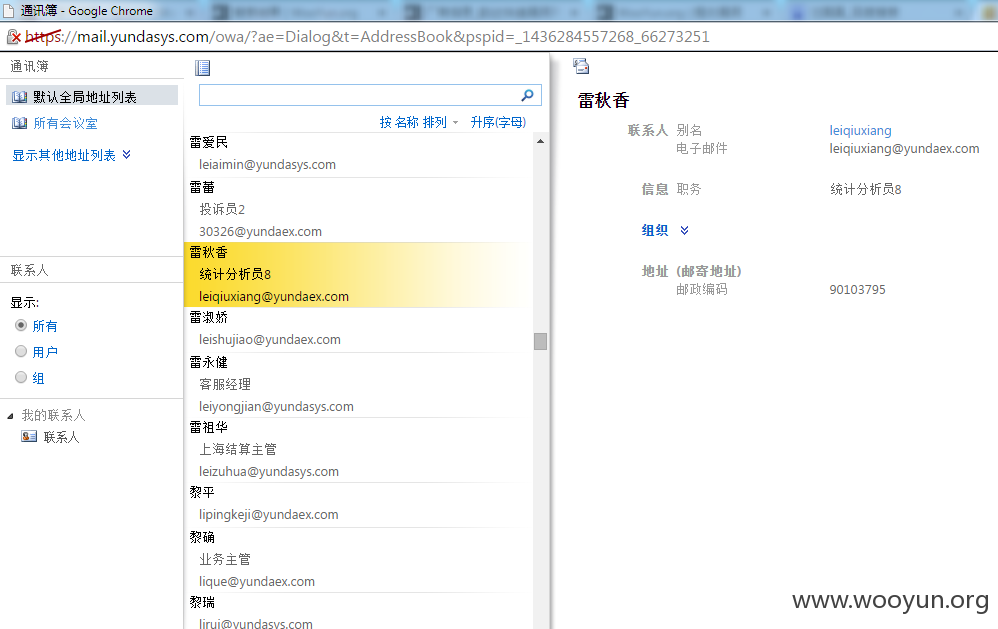Select contact 雷永健
Image resolution: width=998 pixels, height=629 pixels.
pyautogui.click(x=209, y=362)
